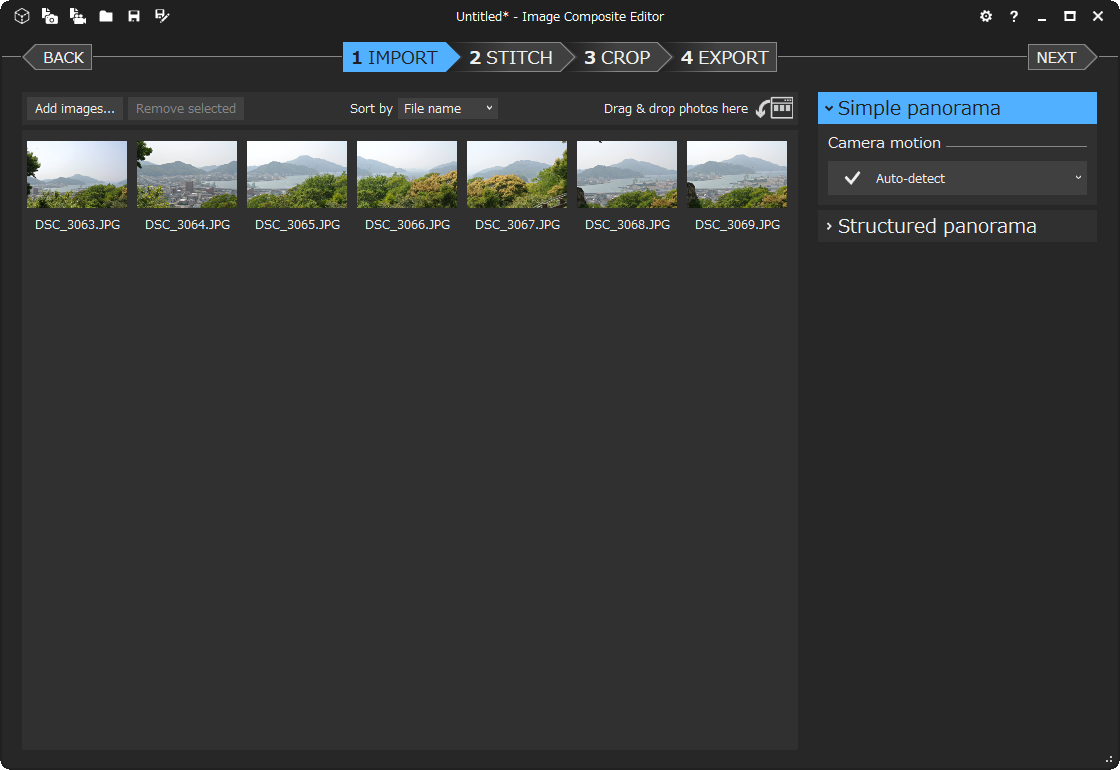This screenshot has height=770, width=1120.
Task: Close the Image Composite Editor window
Action: [1098, 16]
